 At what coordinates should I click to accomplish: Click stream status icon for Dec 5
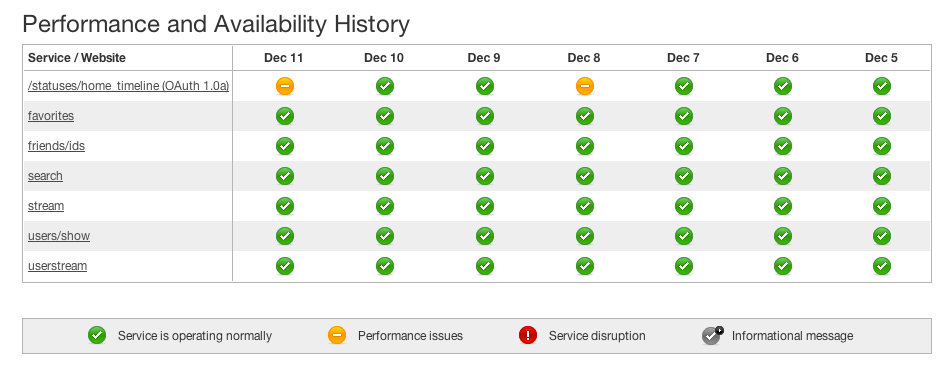coord(882,206)
